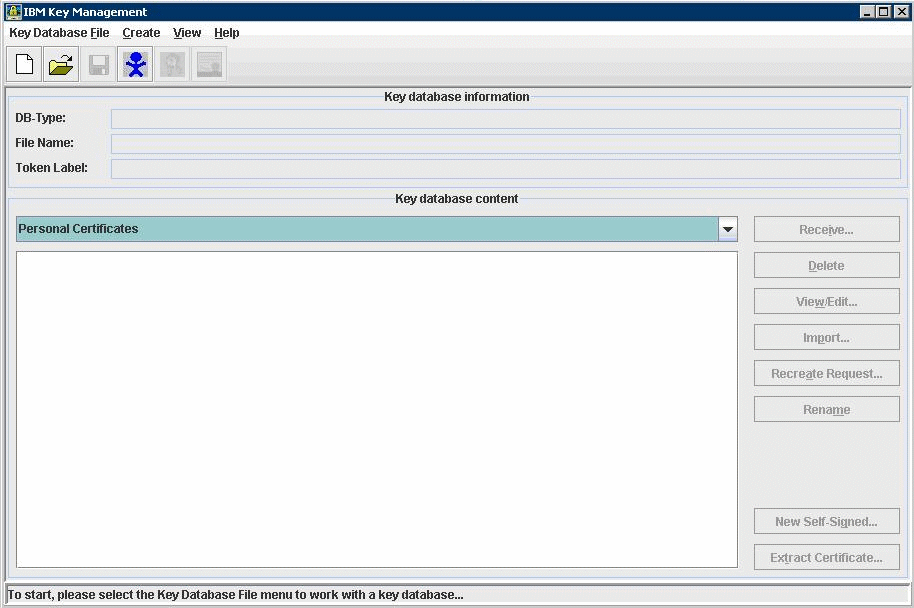Click the status bar message about Key Database File
The image size is (914, 608).
[x=235, y=595]
